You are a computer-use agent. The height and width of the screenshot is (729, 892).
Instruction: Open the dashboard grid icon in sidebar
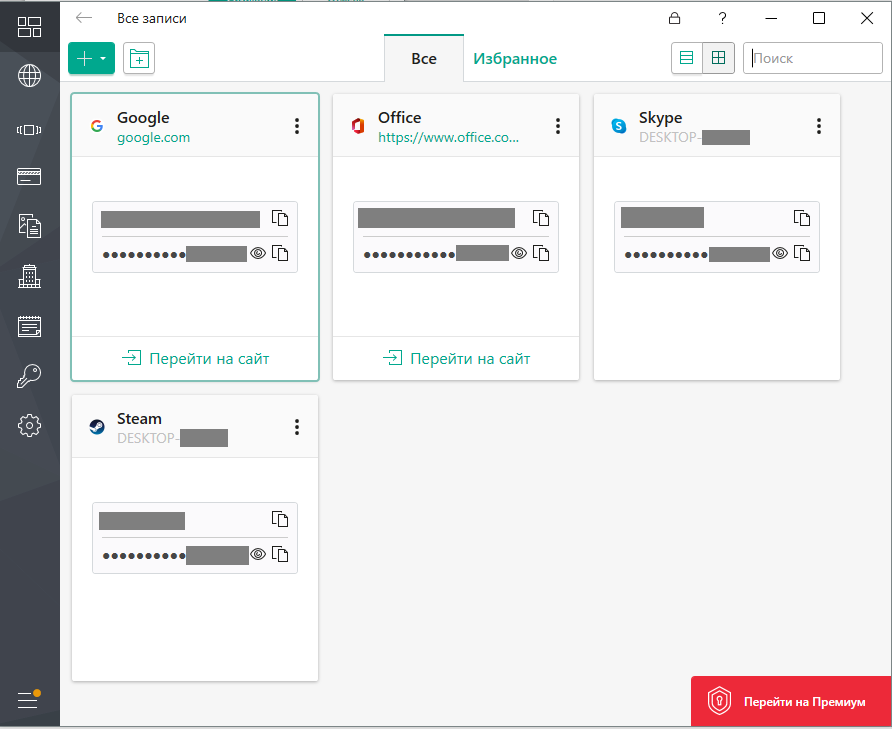pyautogui.click(x=29, y=27)
